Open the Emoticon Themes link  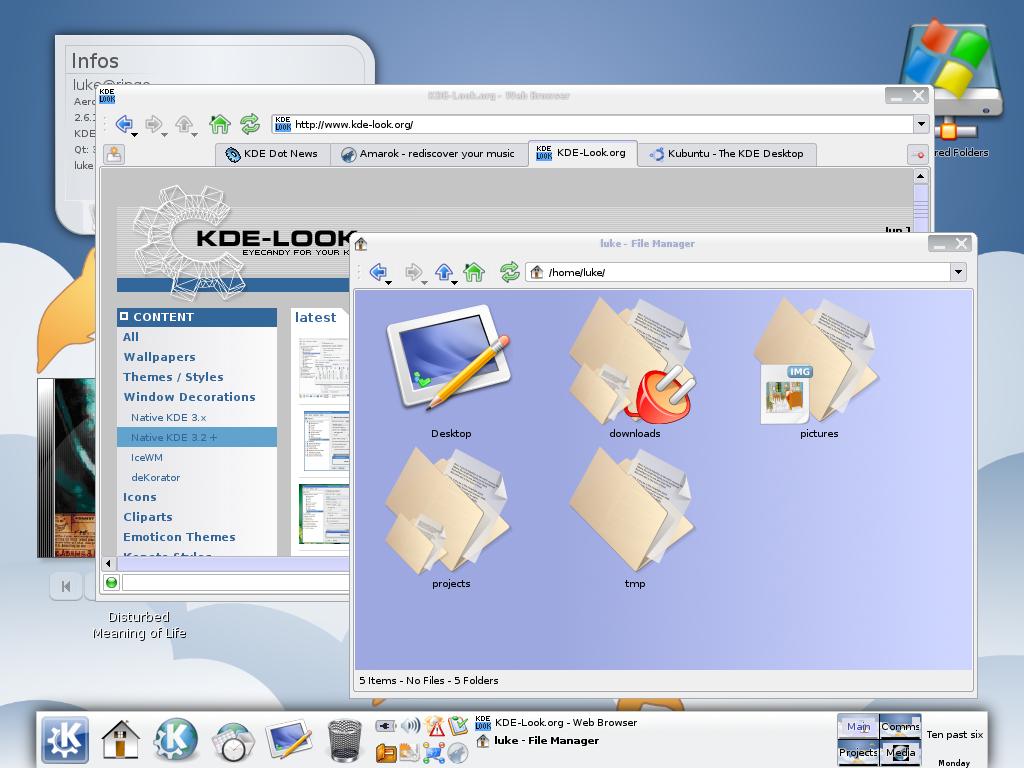coord(179,537)
